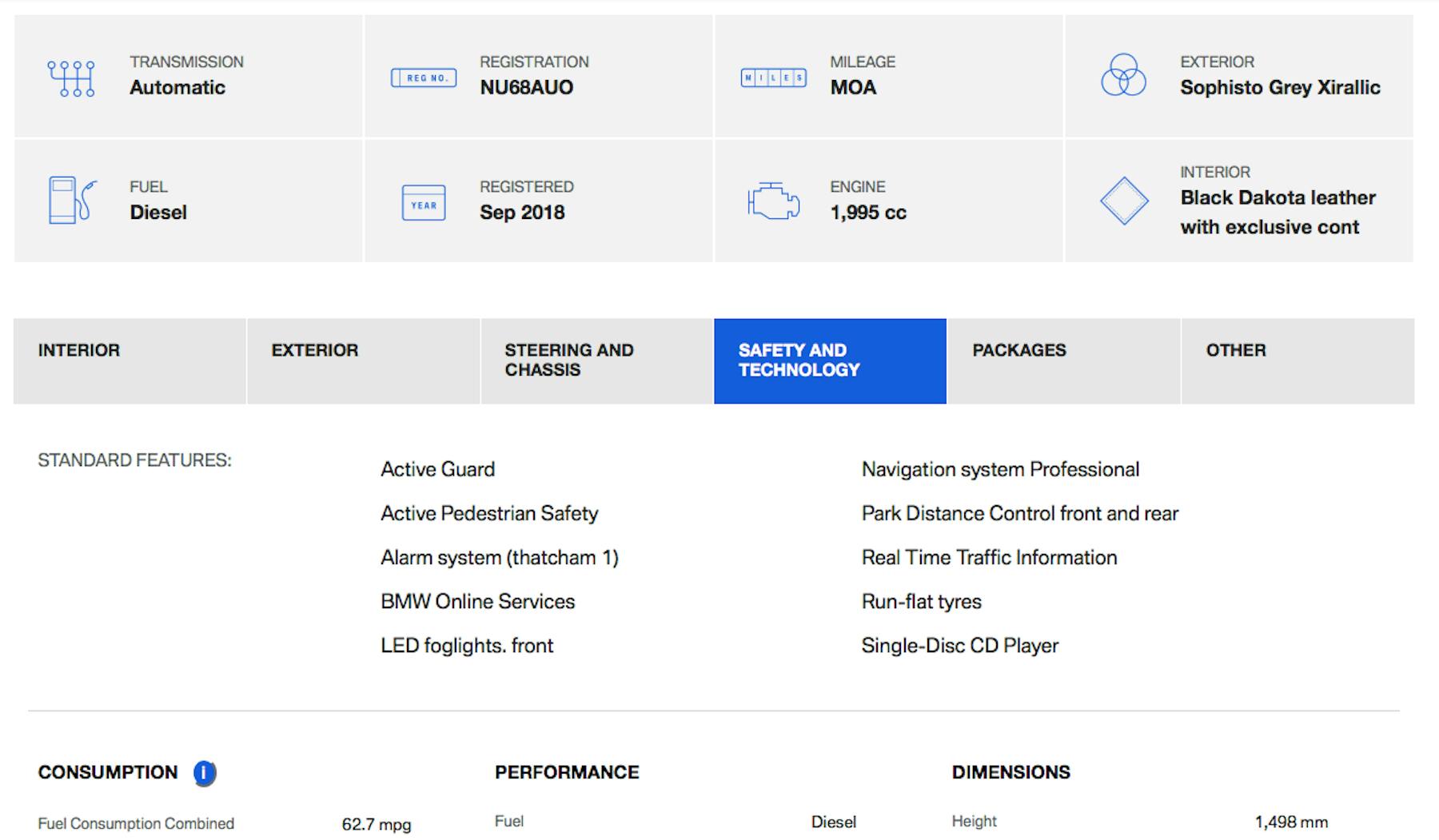Viewport: 1439px width, 840px height.
Task: Click the LED foglights. front feature
Action: tap(467, 645)
